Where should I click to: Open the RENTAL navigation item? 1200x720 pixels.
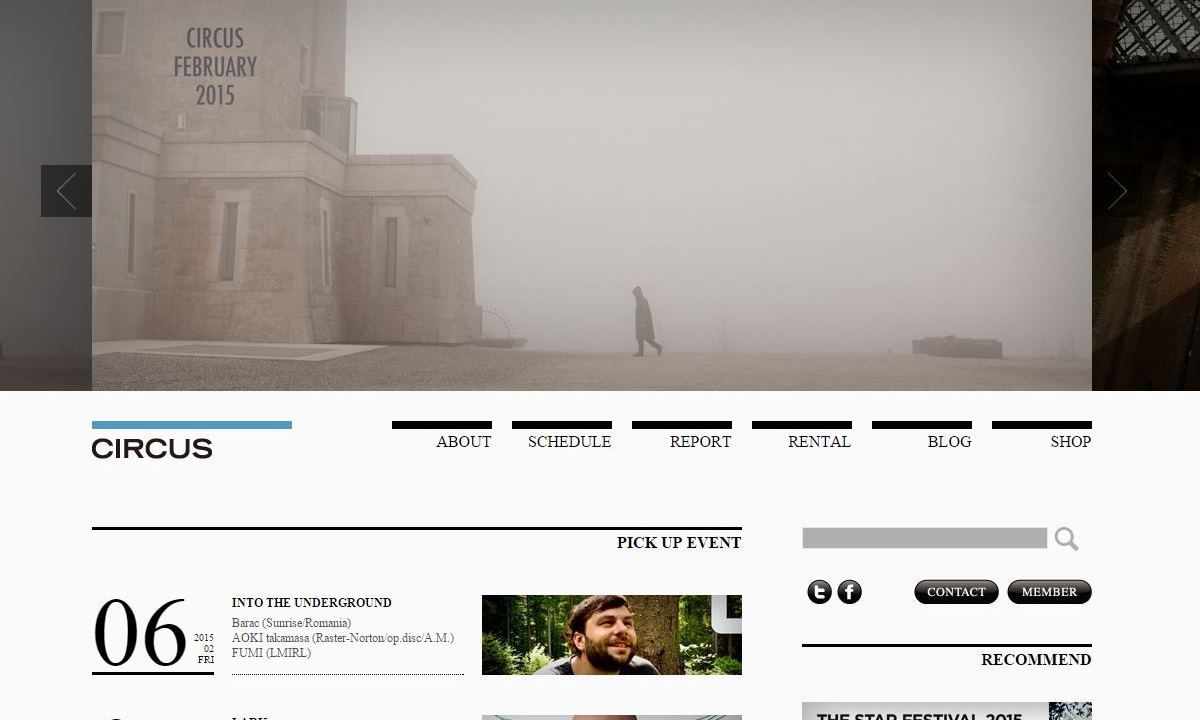pyautogui.click(x=819, y=441)
